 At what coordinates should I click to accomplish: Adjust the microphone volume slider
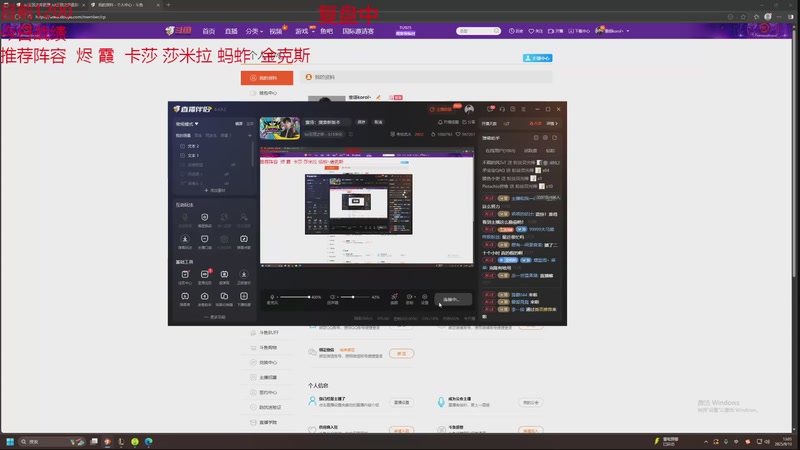[294, 297]
